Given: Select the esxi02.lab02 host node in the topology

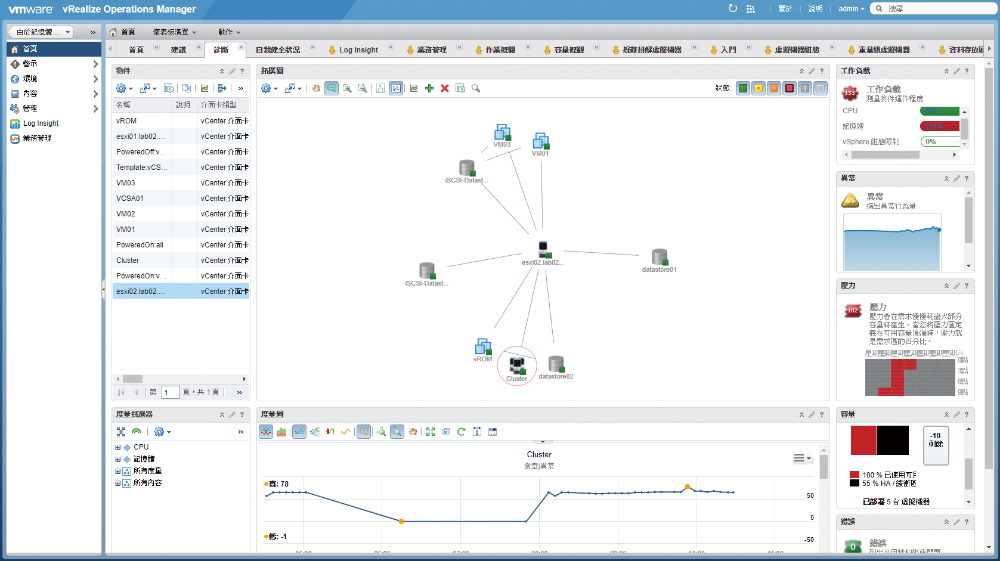Looking at the screenshot, I should click(543, 252).
